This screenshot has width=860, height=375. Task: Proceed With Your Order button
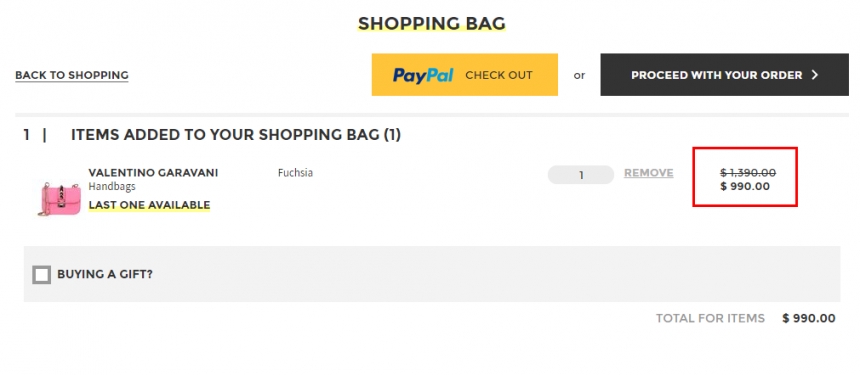click(725, 75)
